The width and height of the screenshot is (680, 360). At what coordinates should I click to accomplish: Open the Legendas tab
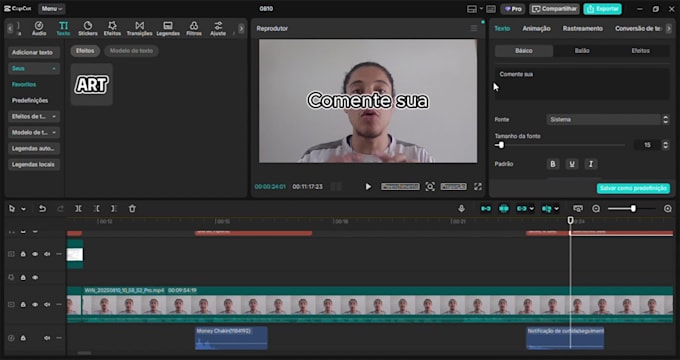pos(168,29)
